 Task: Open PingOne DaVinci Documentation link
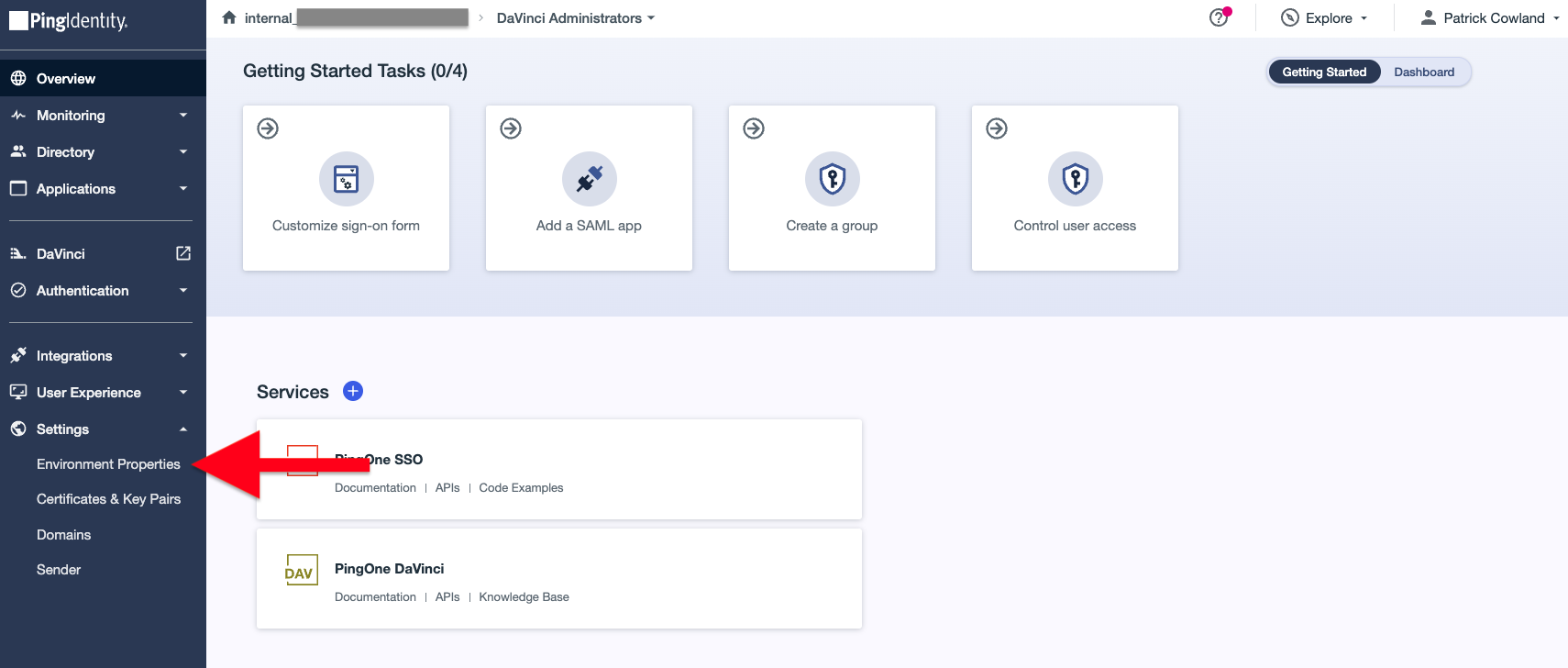tap(375, 596)
